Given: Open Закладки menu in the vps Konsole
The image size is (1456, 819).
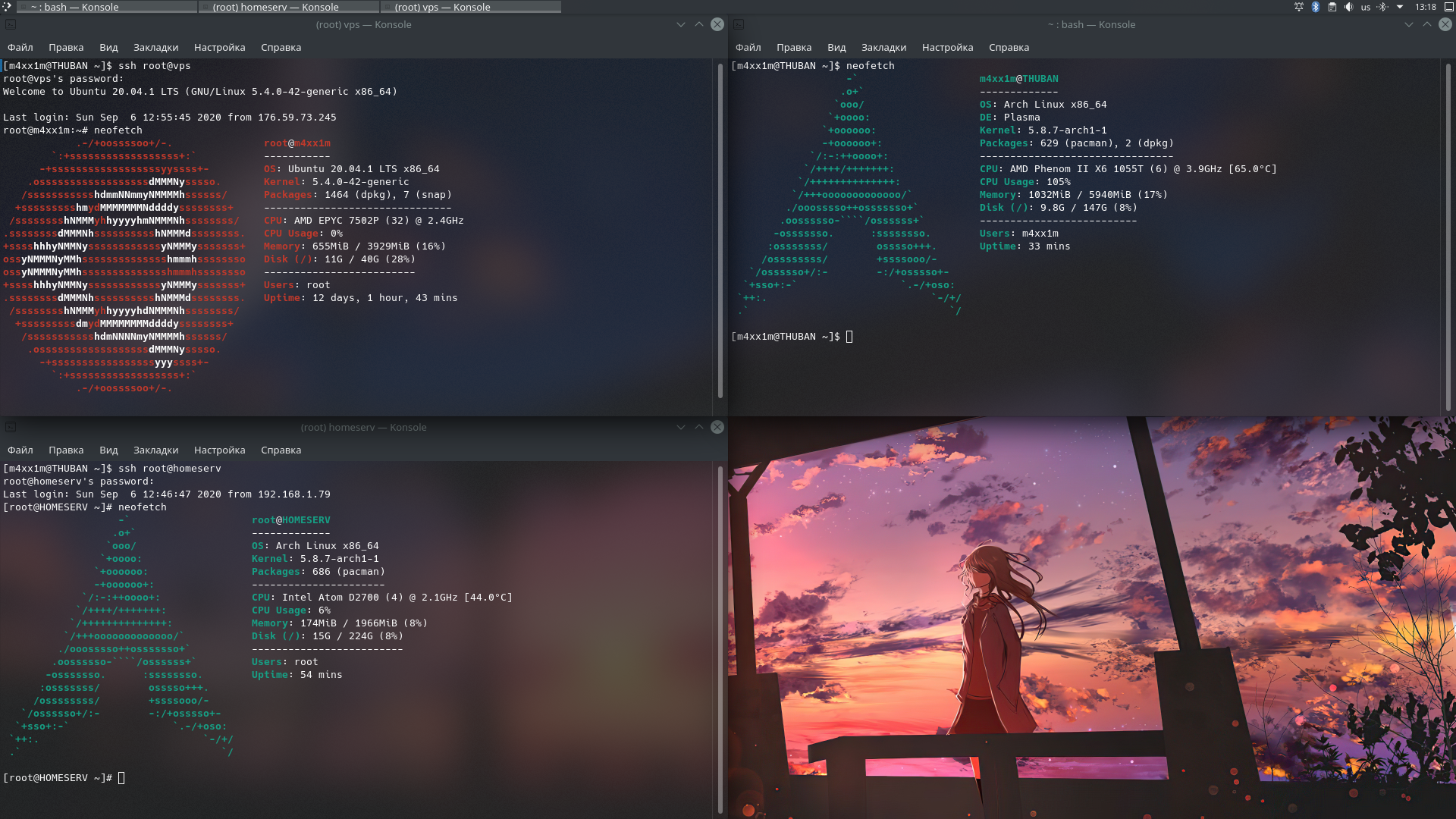Looking at the screenshot, I should click(x=155, y=47).
